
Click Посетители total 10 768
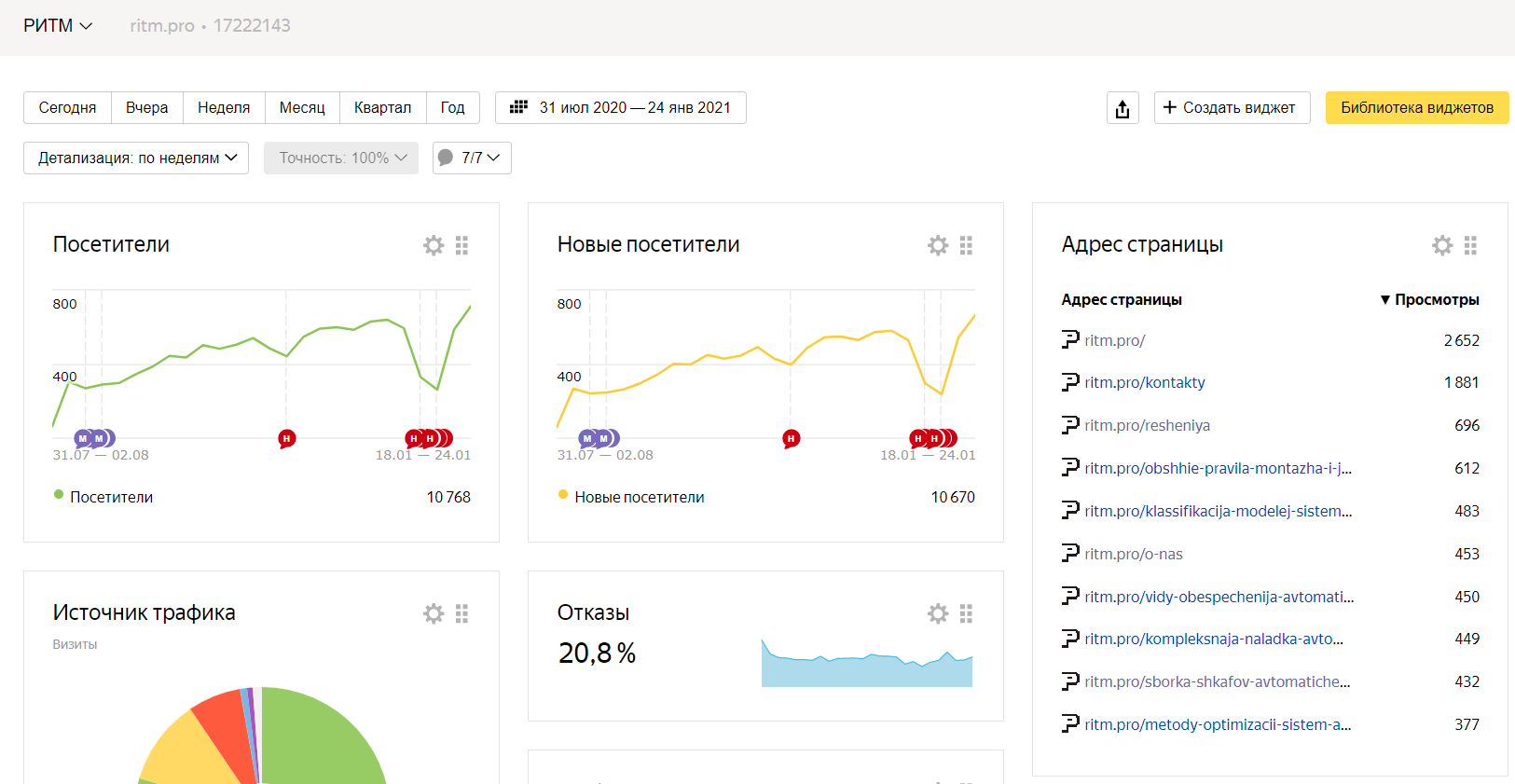(x=448, y=497)
